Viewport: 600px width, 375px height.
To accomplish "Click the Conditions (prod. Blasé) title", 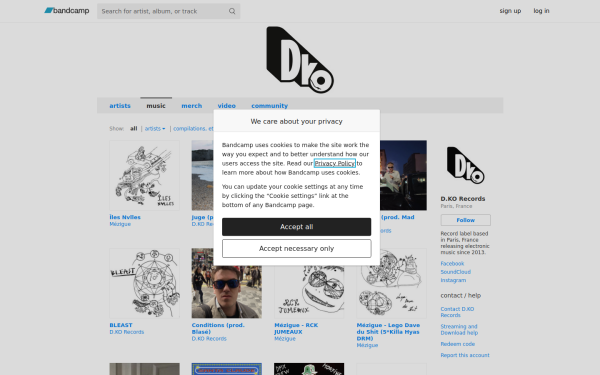I will (x=218, y=328).
